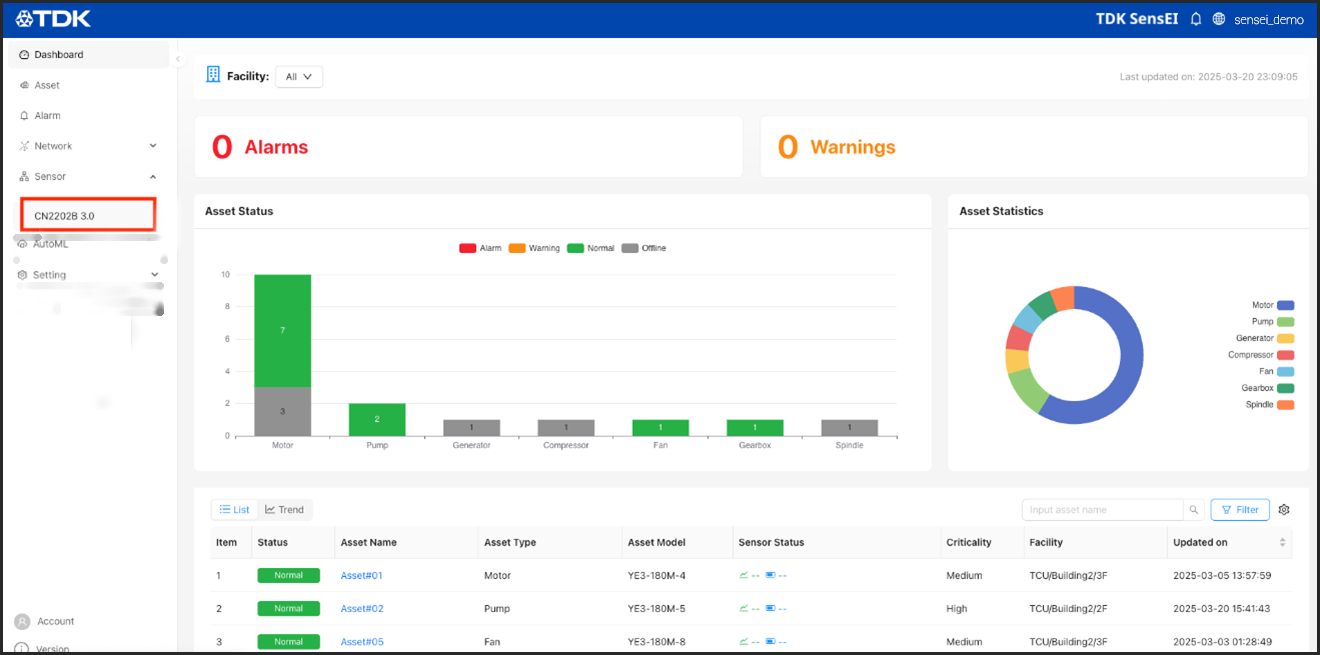Image resolution: width=1320 pixels, height=655 pixels.
Task: Click Pump green bar showing 2
Action: coord(377,420)
